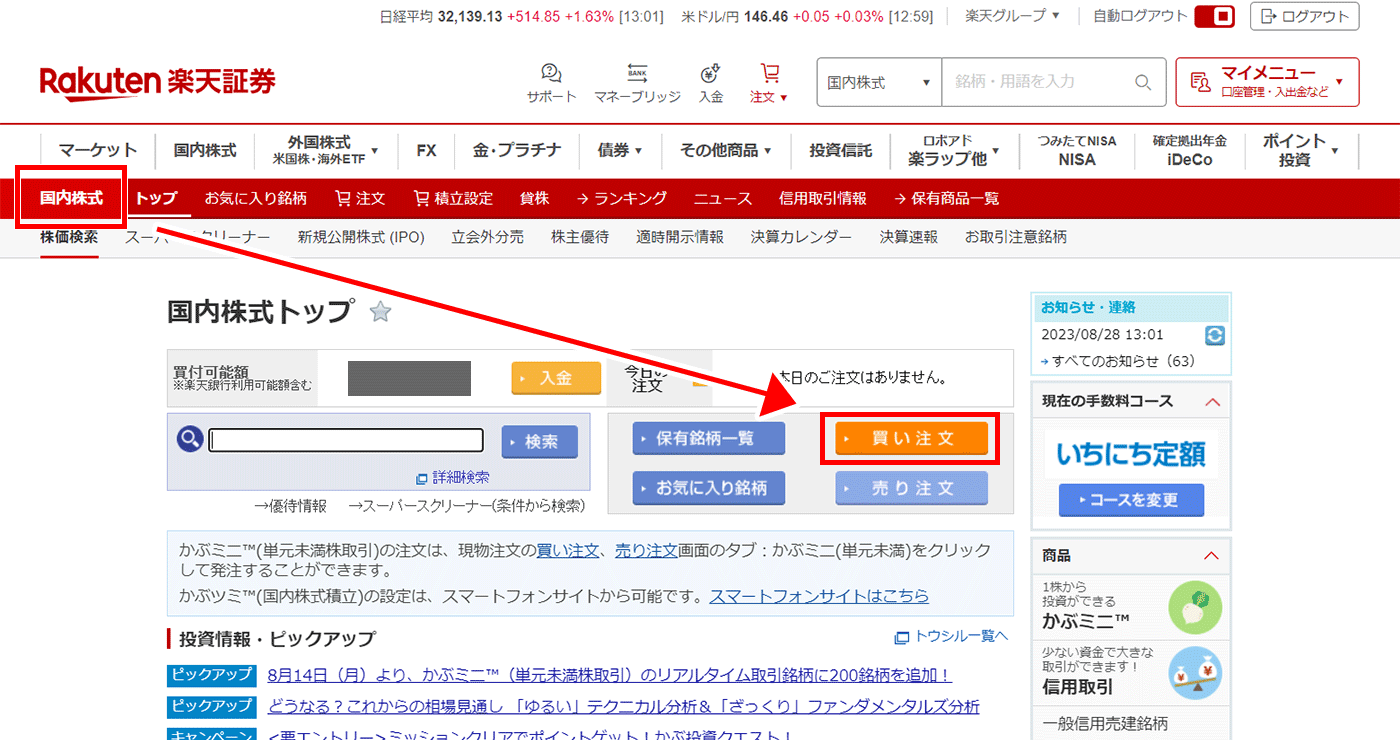Open the 金・プラチナ main menu

[517, 150]
